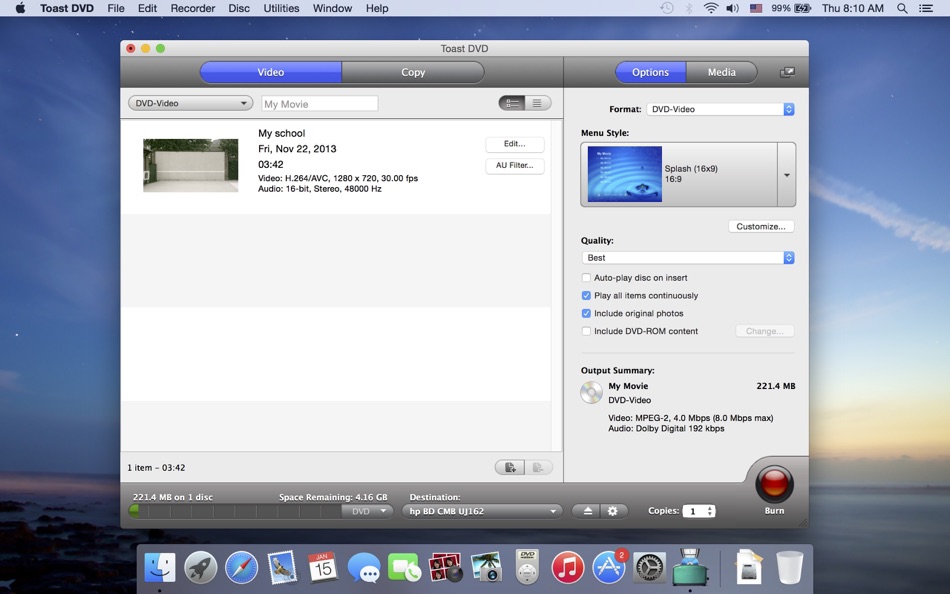Open the Quality dropdown set to Best
The width and height of the screenshot is (950, 594).
click(688, 258)
